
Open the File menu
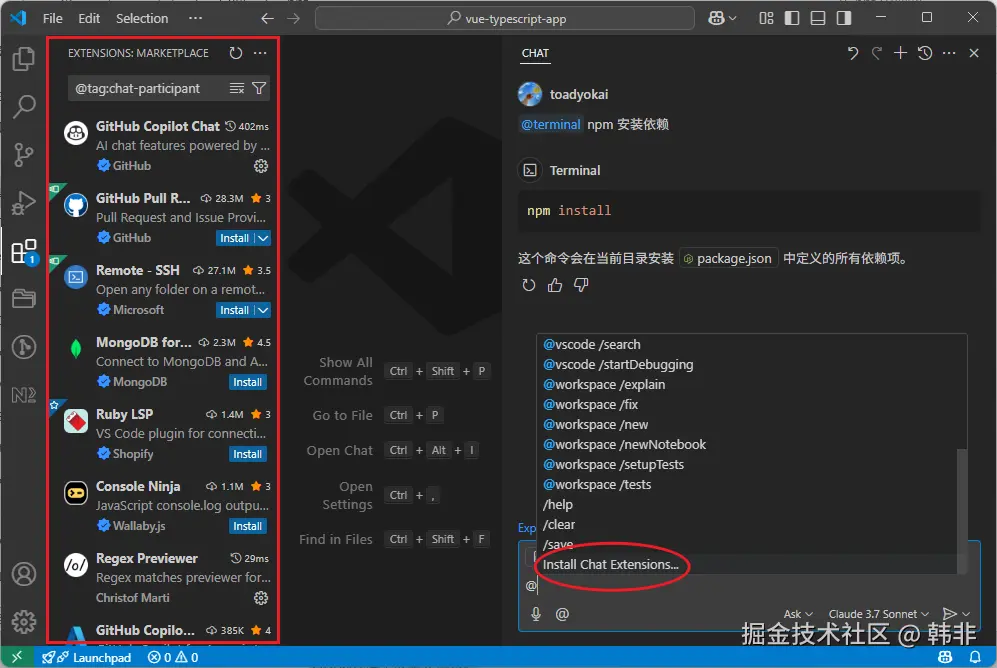click(52, 18)
